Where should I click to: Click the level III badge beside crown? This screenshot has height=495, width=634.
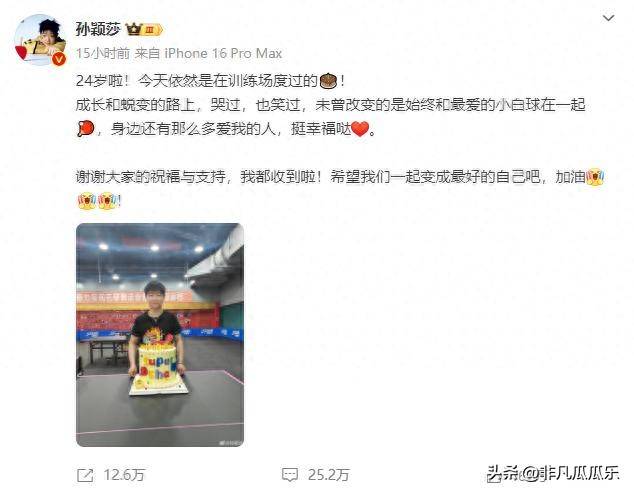[152, 30]
